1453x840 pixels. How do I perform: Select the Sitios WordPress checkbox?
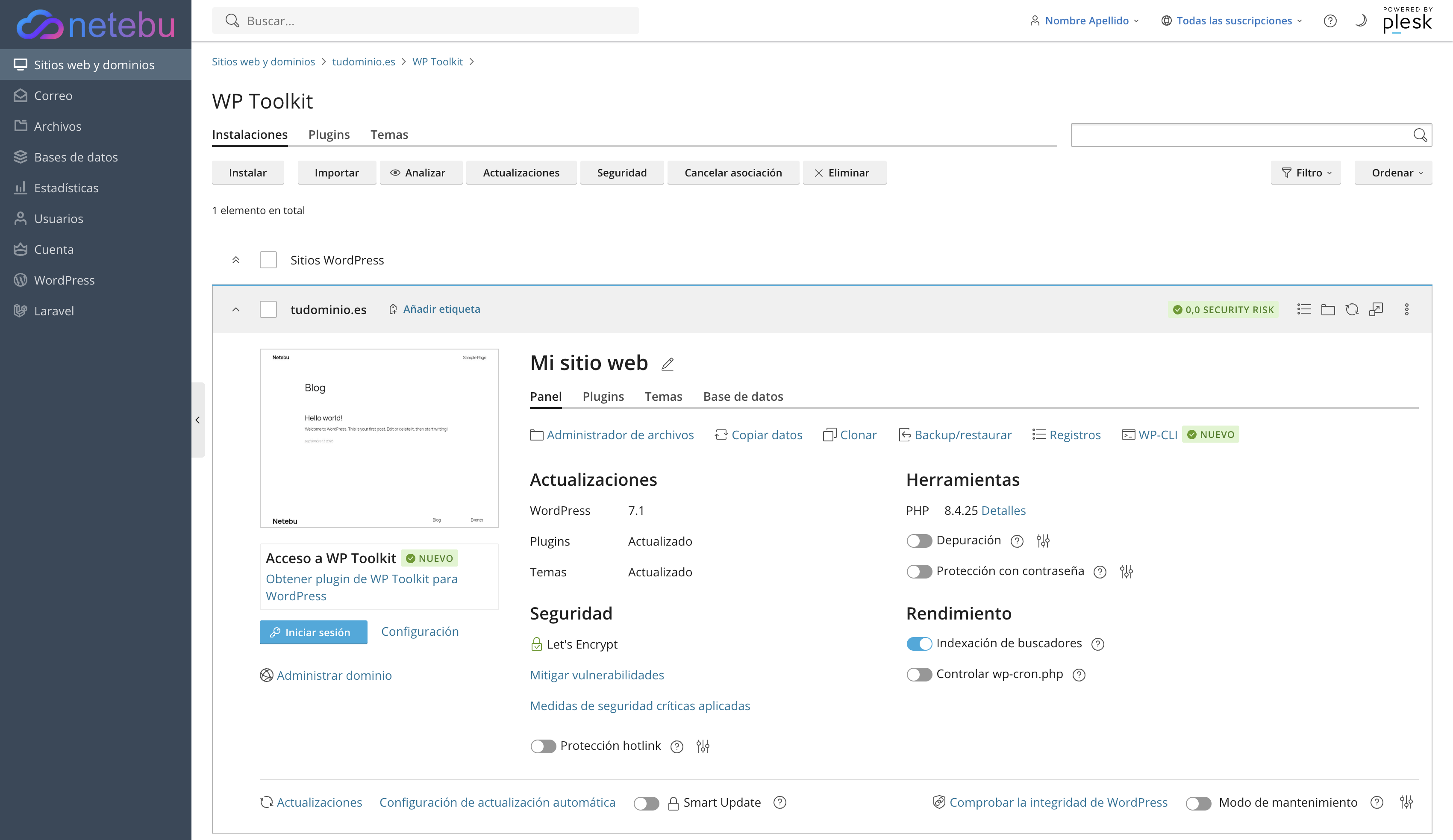tap(268, 260)
